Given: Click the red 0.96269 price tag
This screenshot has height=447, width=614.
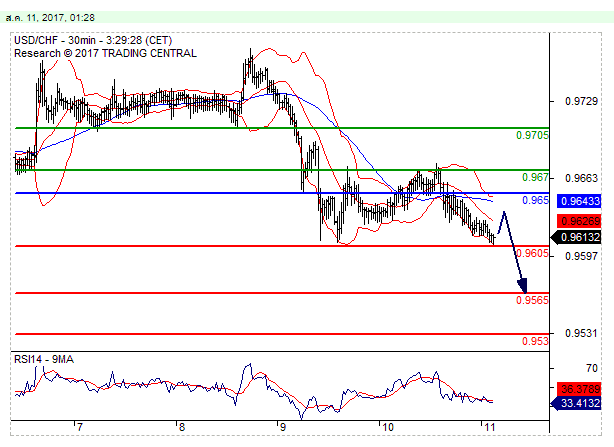Looking at the screenshot, I should 579,221.
